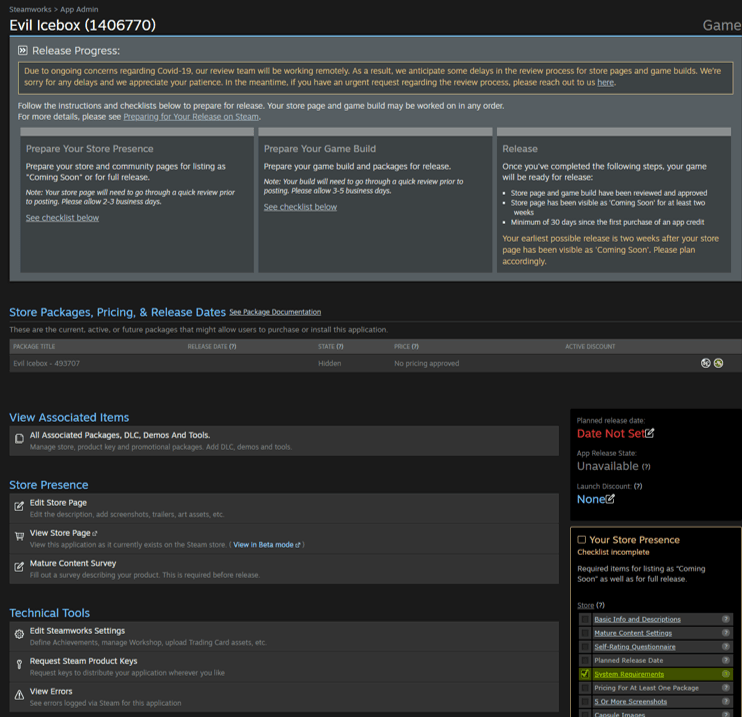Image resolution: width=742 pixels, height=717 pixels.
Task: Click the State (?) help marker
Action: [340, 346]
